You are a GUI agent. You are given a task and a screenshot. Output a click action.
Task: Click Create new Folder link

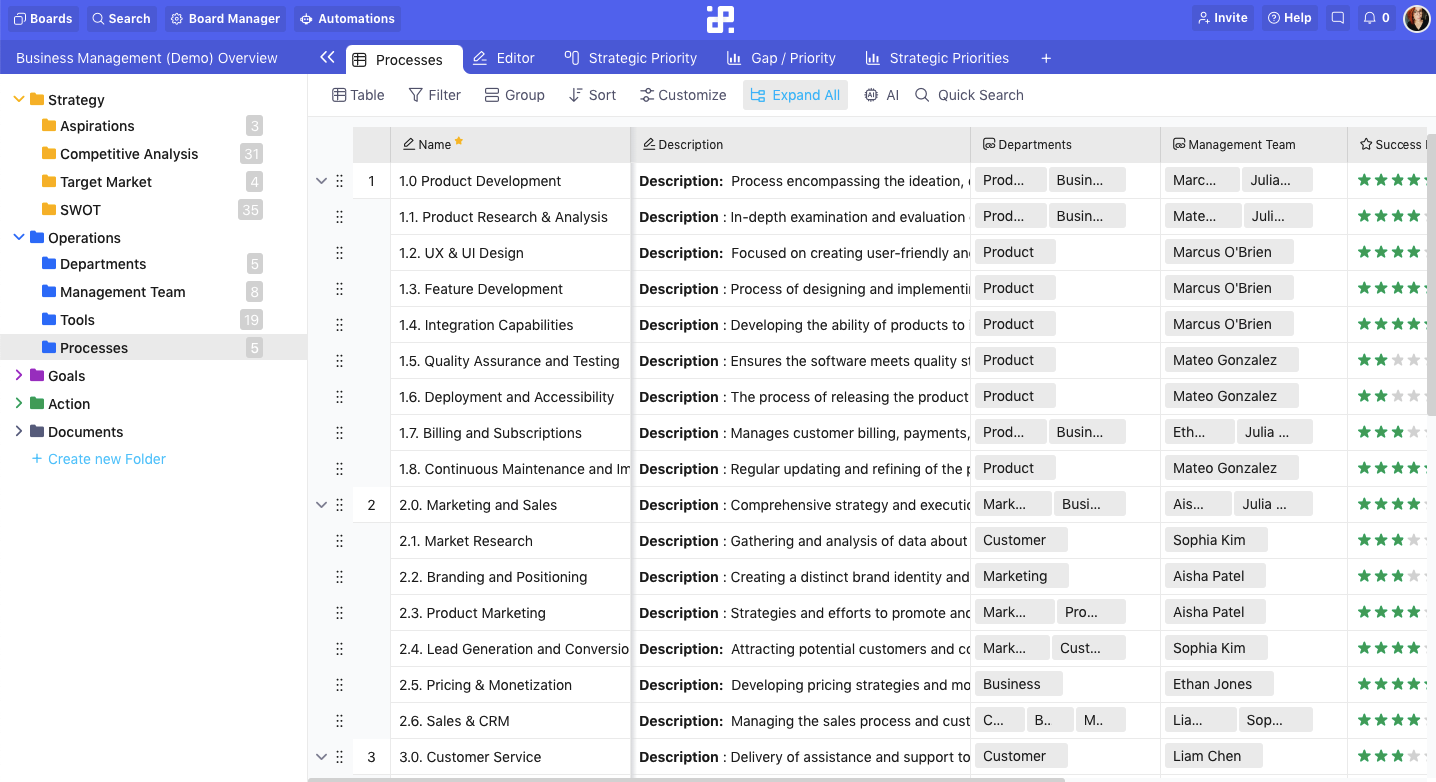tap(106, 459)
